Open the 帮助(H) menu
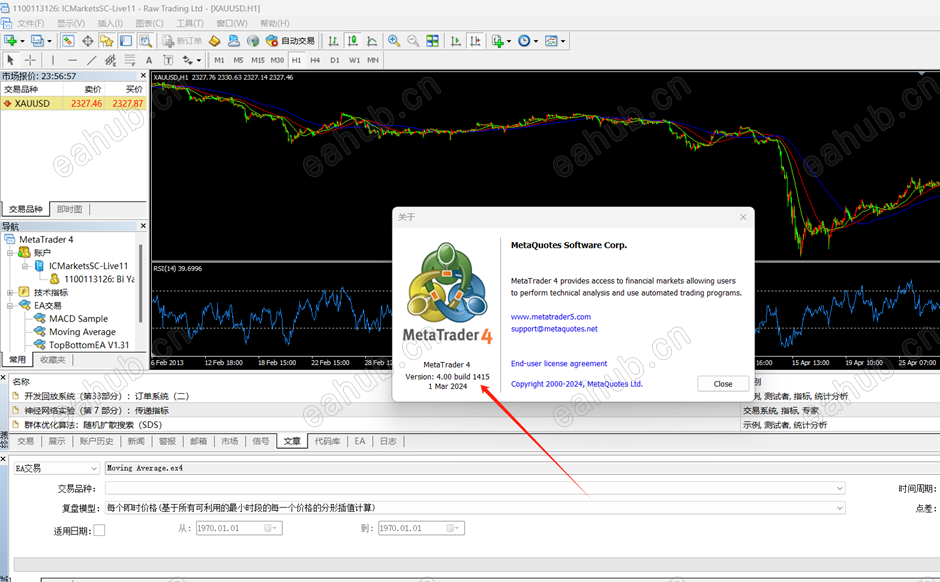The width and height of the screenshot is (940, 582). pos(275,23)
